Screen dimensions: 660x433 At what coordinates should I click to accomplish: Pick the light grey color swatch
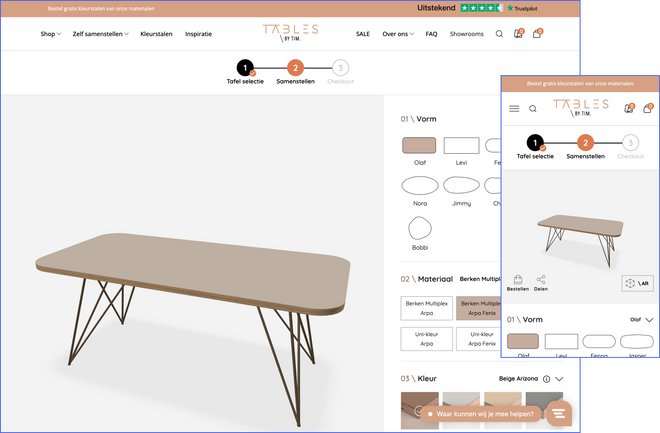pyautogui.click(x=461, y=410)
